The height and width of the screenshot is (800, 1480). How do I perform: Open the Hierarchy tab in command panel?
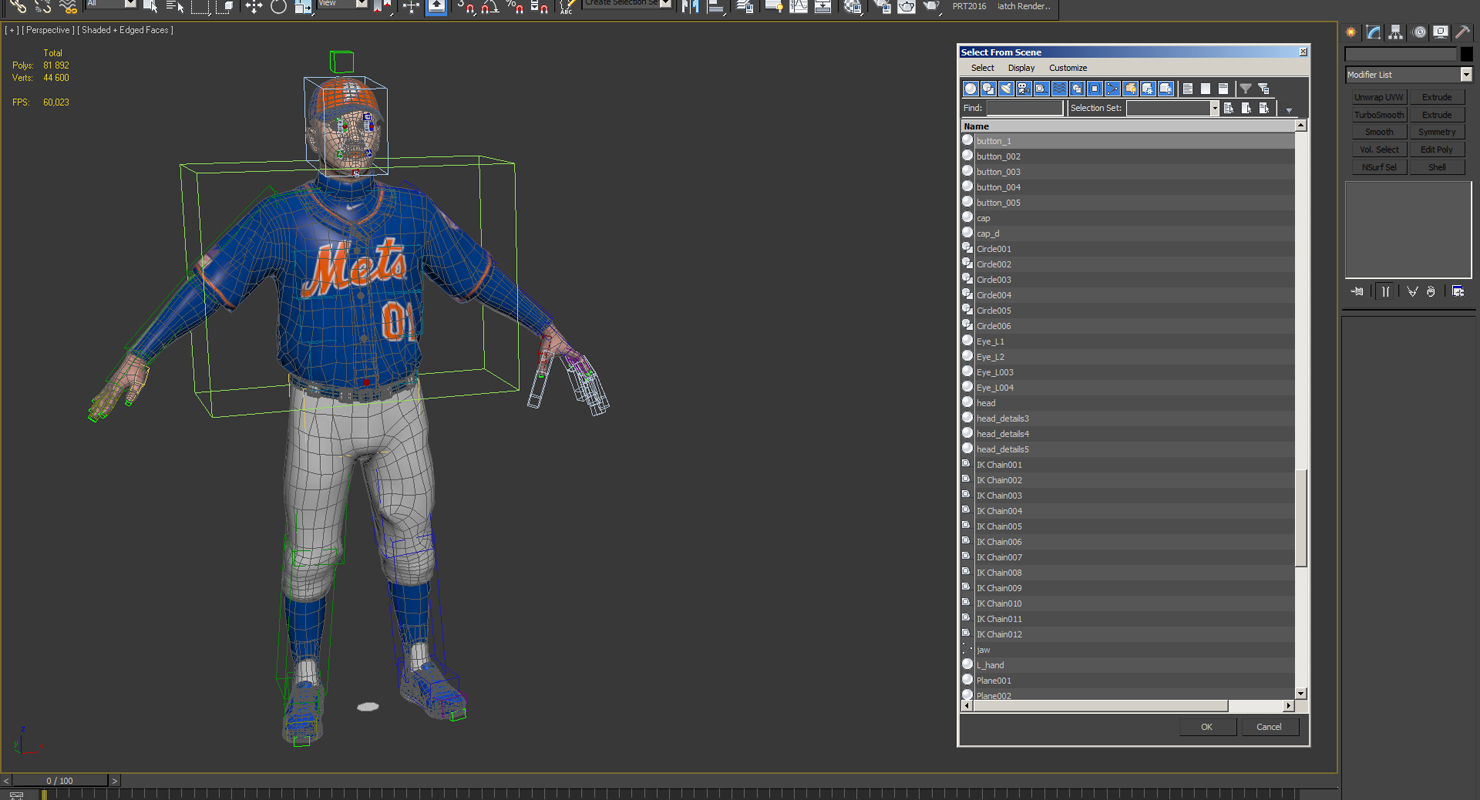pos(1396,32)
